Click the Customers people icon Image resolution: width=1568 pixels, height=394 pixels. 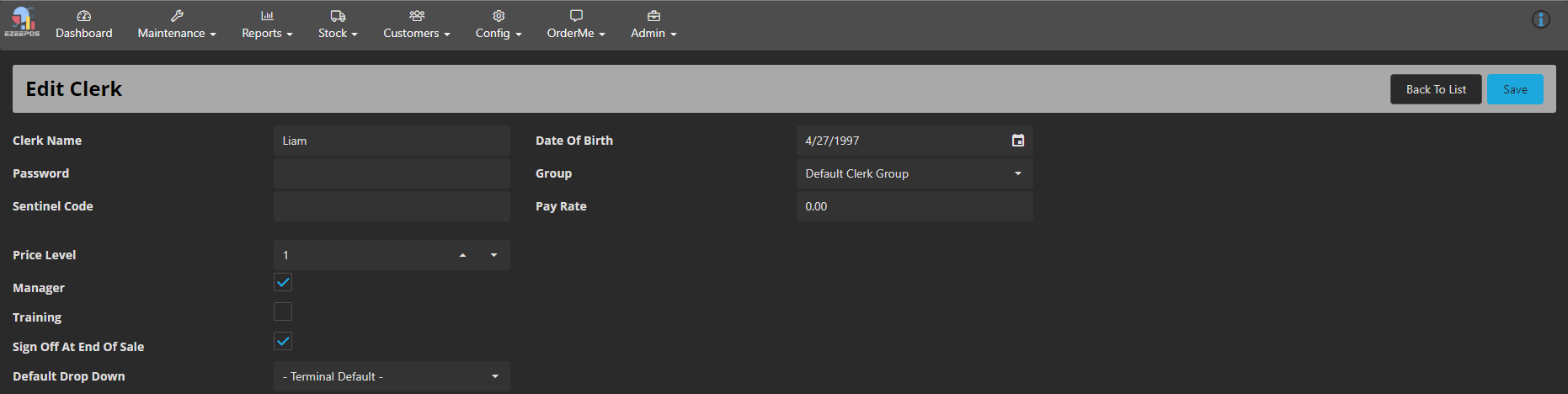(417, 16)
